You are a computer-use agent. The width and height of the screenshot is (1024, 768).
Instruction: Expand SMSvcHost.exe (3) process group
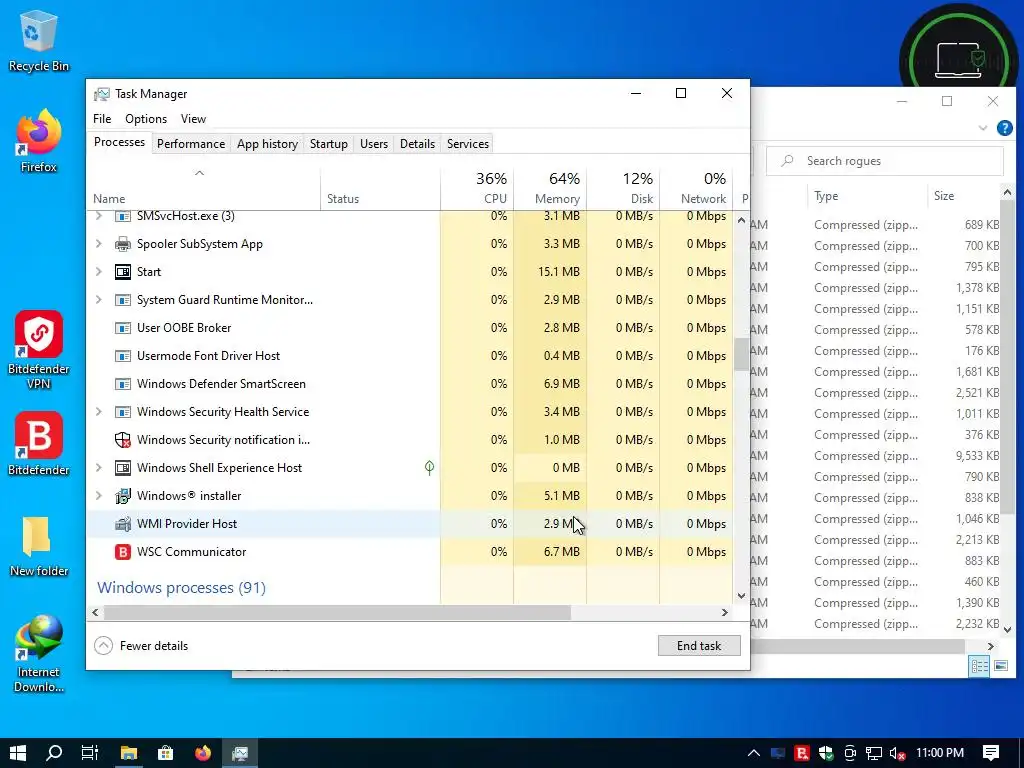click(99, 216)
